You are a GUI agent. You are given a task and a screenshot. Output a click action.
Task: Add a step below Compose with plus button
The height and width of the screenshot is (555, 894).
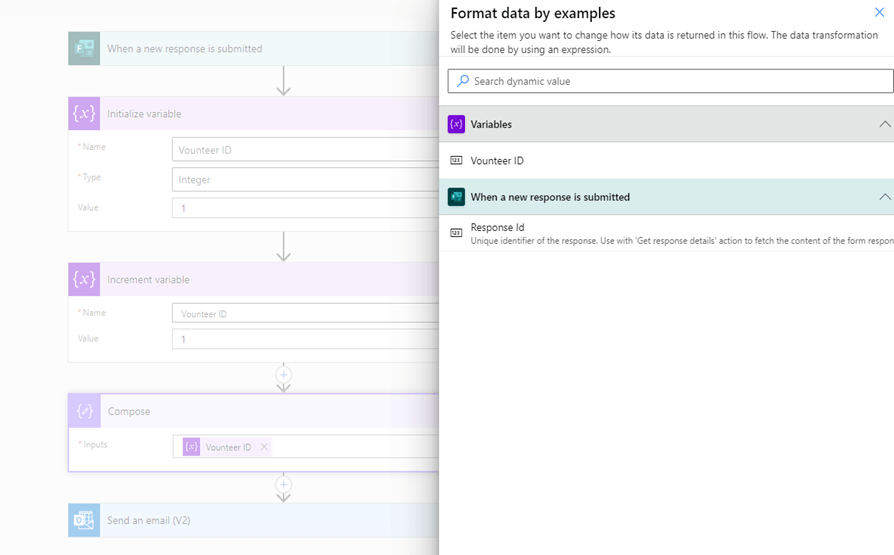tap(283, 485)
